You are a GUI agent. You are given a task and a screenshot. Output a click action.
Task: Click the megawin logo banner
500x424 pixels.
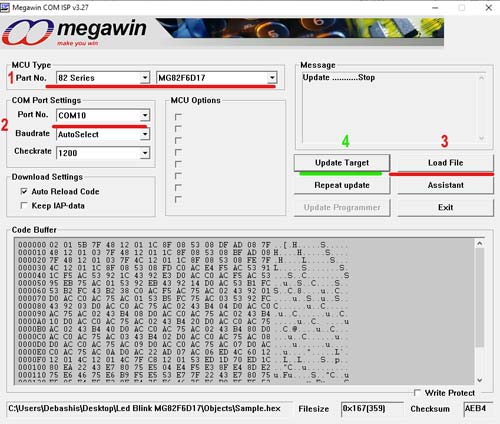click(222, 32)
